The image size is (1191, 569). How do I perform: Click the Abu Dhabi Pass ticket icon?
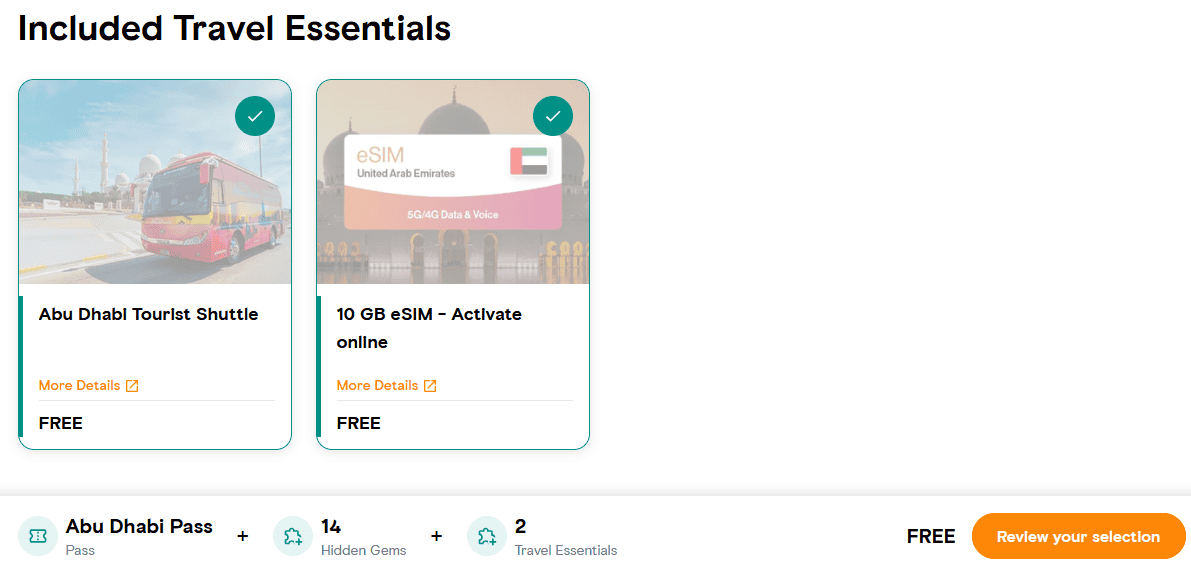click(38, 537)
